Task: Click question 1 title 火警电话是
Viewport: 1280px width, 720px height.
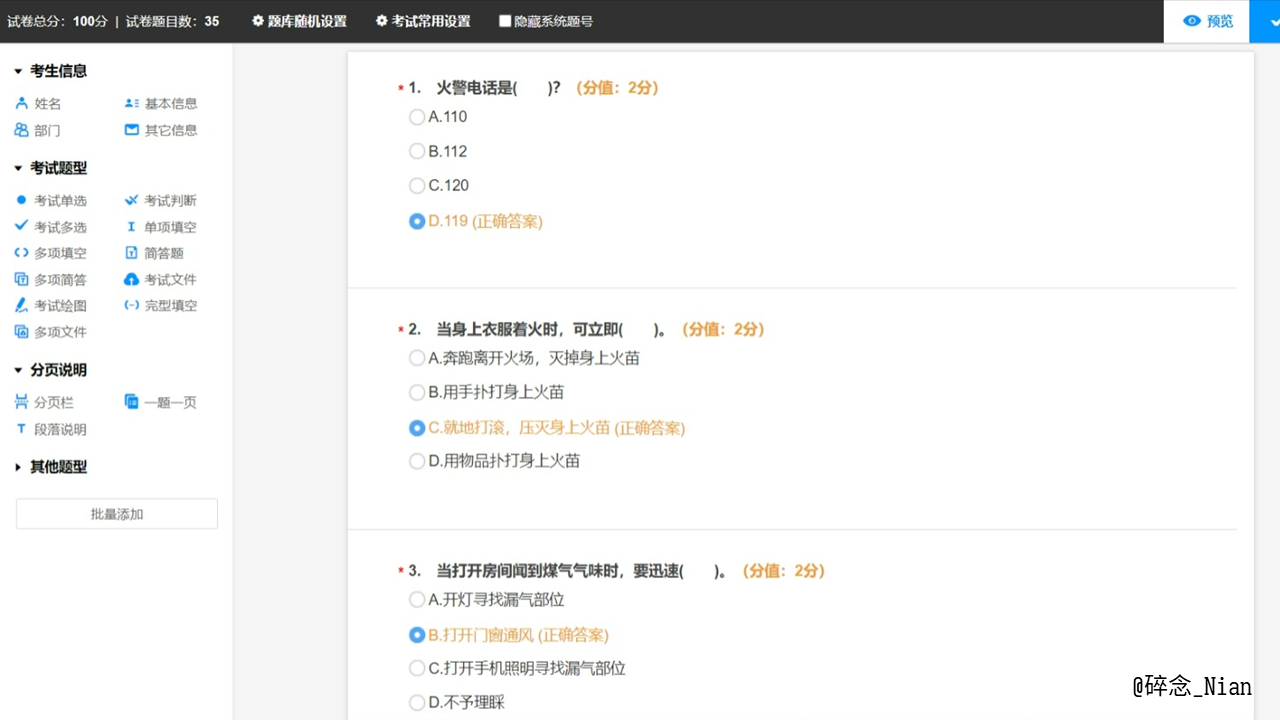Action: [x=498, y=88]
